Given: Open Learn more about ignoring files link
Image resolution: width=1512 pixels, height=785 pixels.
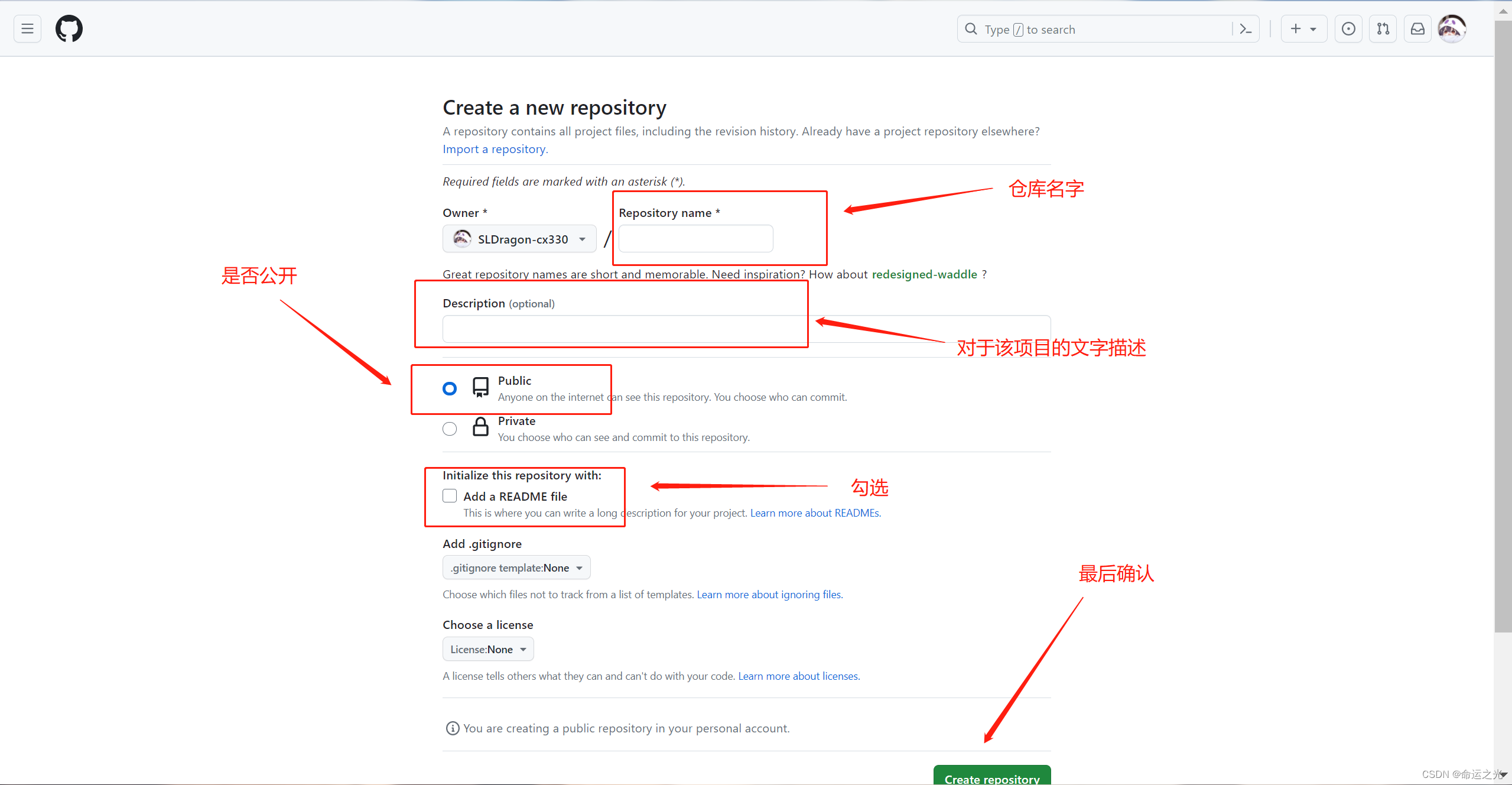Looking at the screenshot, I should pyautogui.click(x=769, y=595).
